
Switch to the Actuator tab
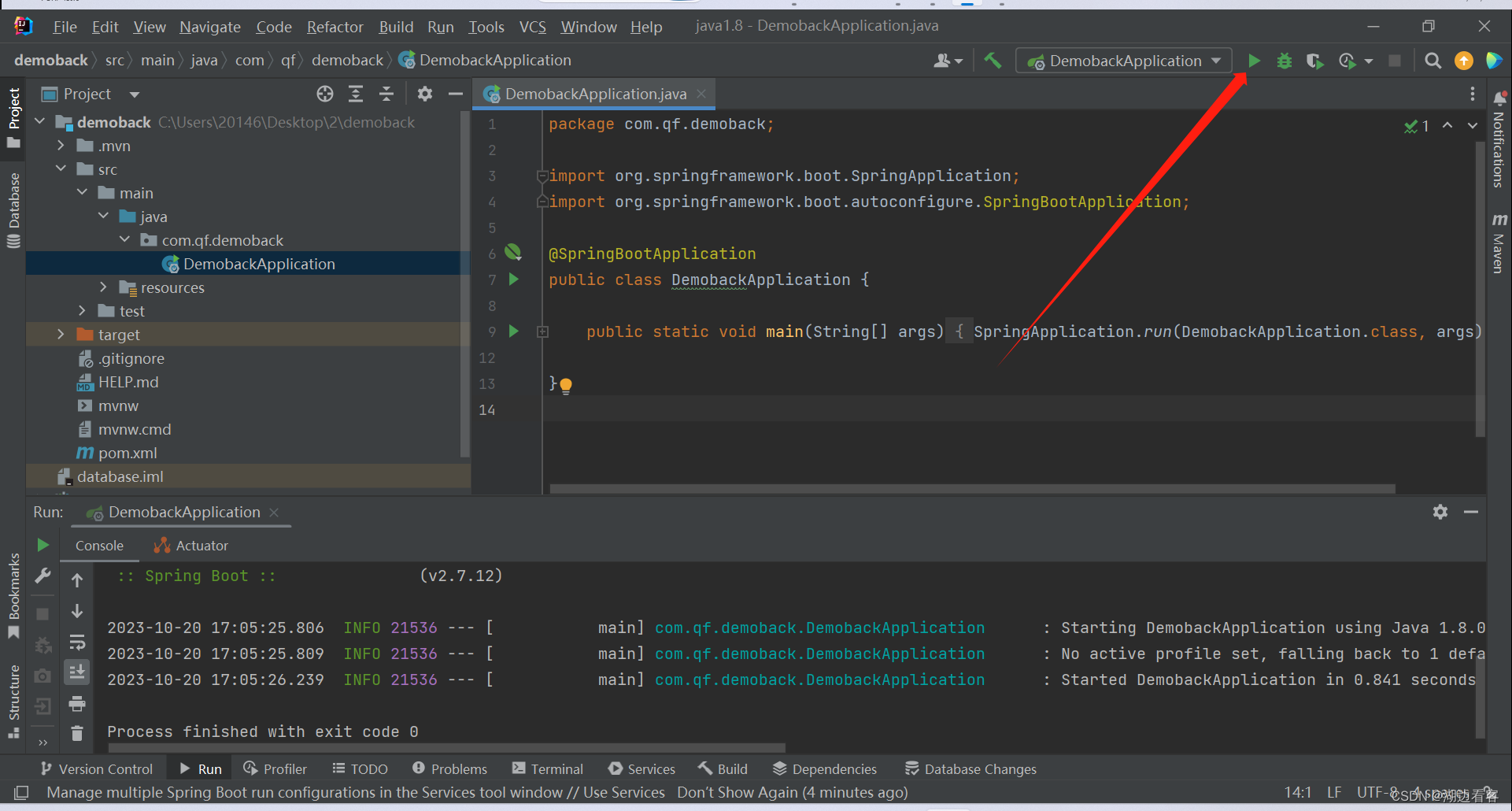coord(191,546)
